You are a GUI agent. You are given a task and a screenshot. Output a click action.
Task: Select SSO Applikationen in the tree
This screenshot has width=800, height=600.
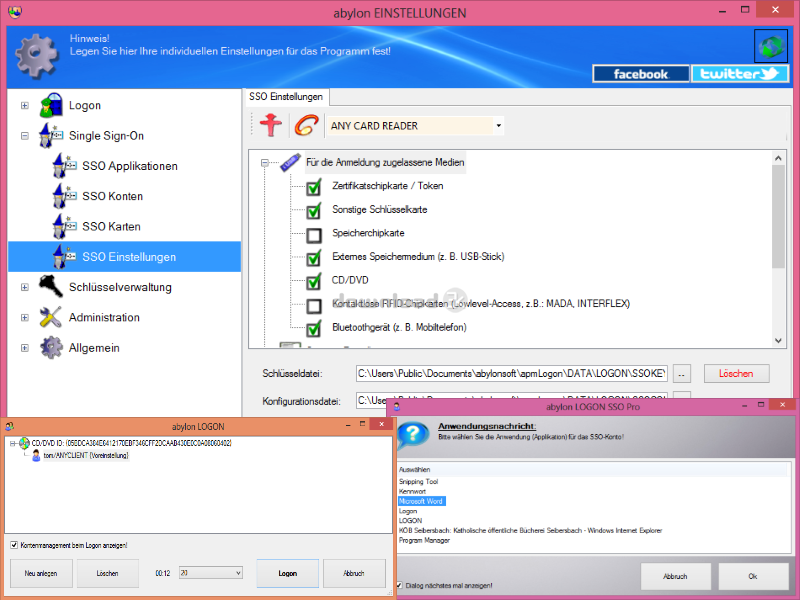pos(130,166)
